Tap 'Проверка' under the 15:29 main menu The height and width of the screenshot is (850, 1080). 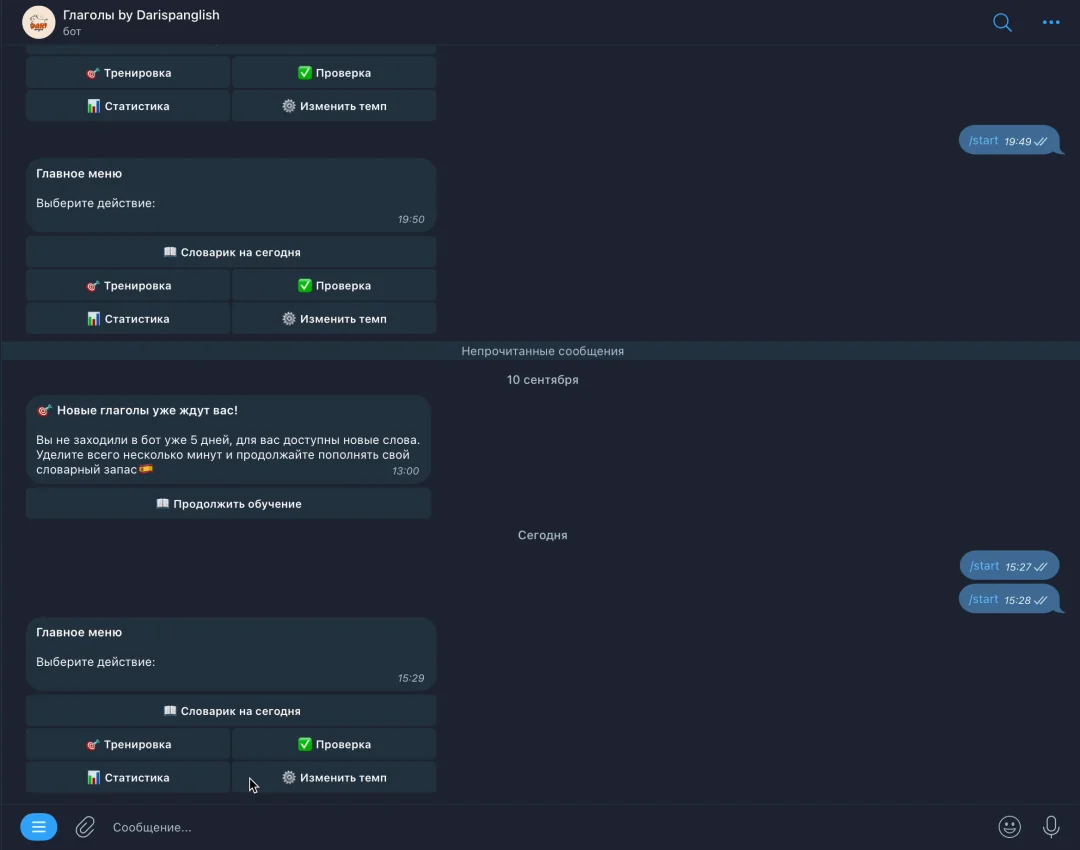(334, 744)
